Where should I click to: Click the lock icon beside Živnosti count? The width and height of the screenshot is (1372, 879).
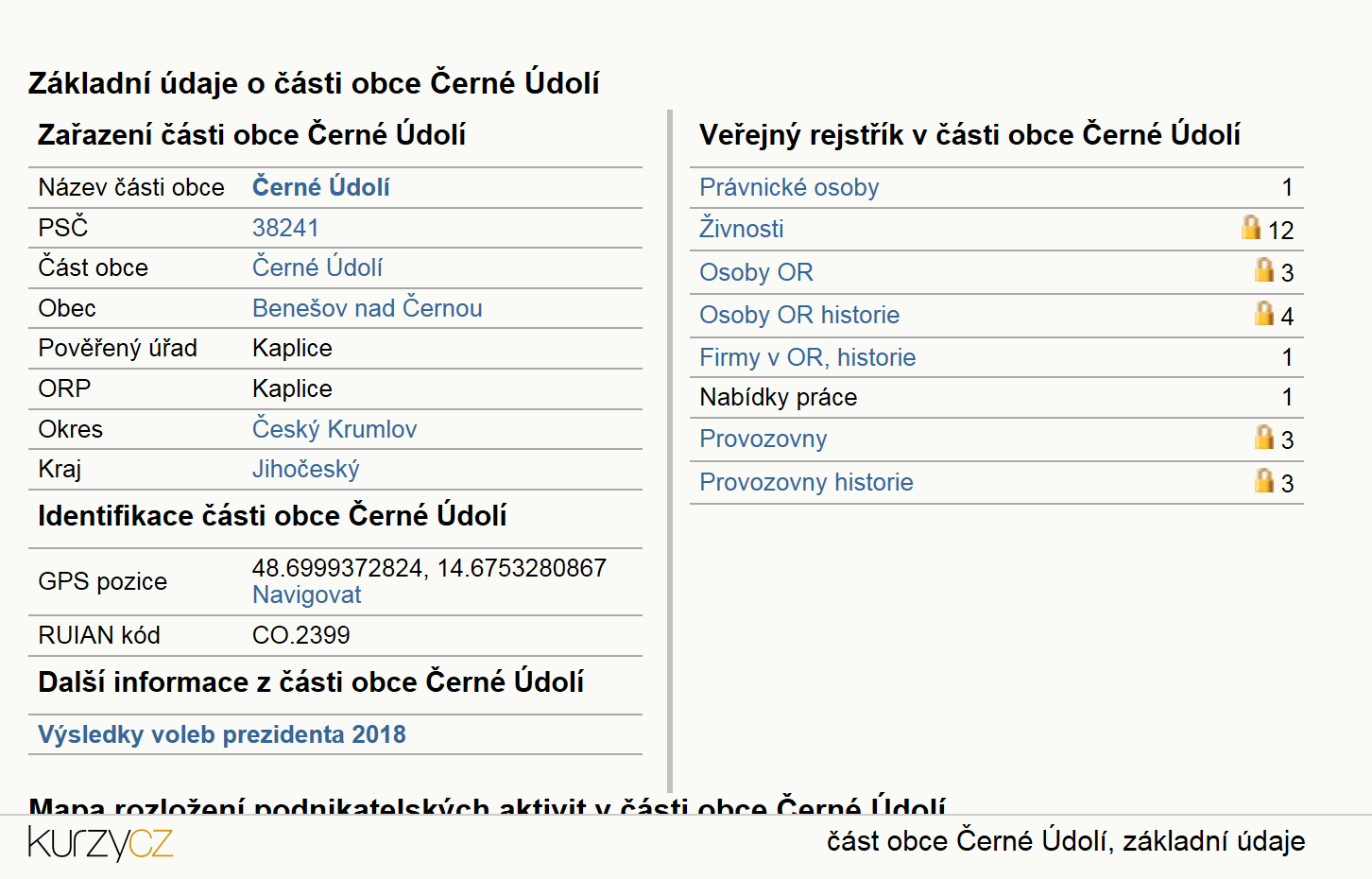pyautogui.click(x=1251, y=227)
